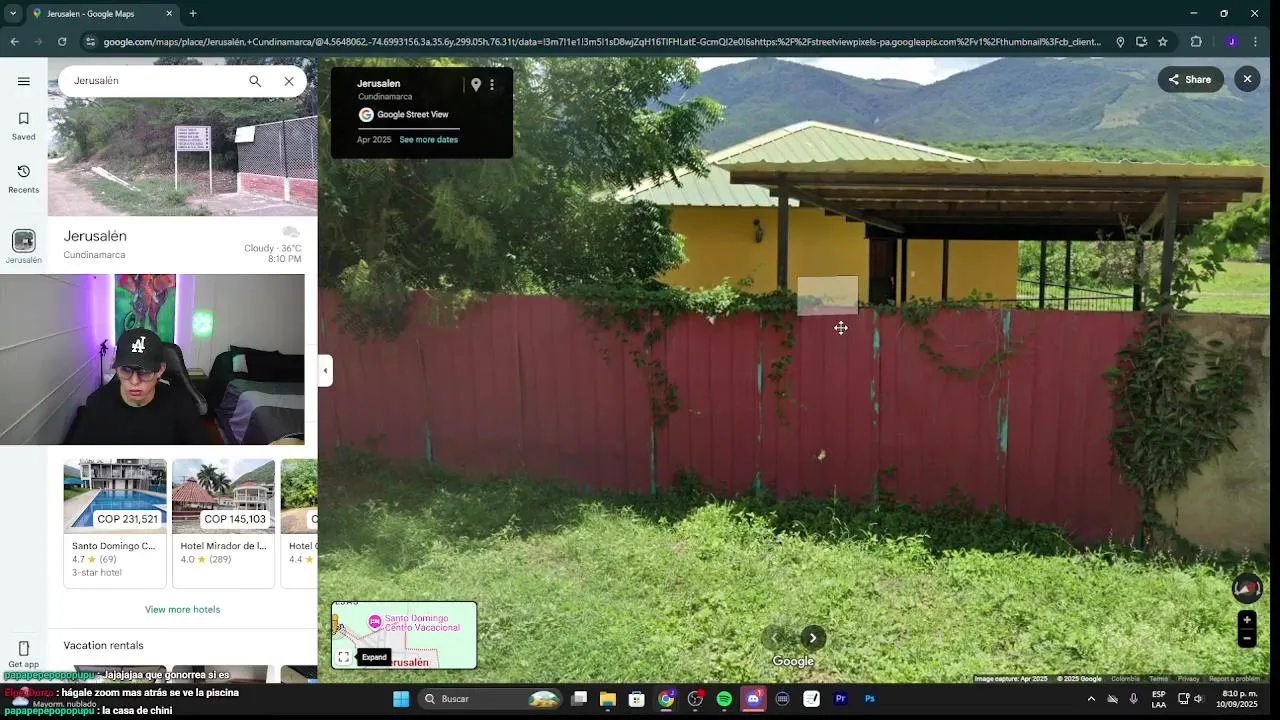Click the Vacation rentals heading
The image size is (1280, 720).
pos(103,645)
